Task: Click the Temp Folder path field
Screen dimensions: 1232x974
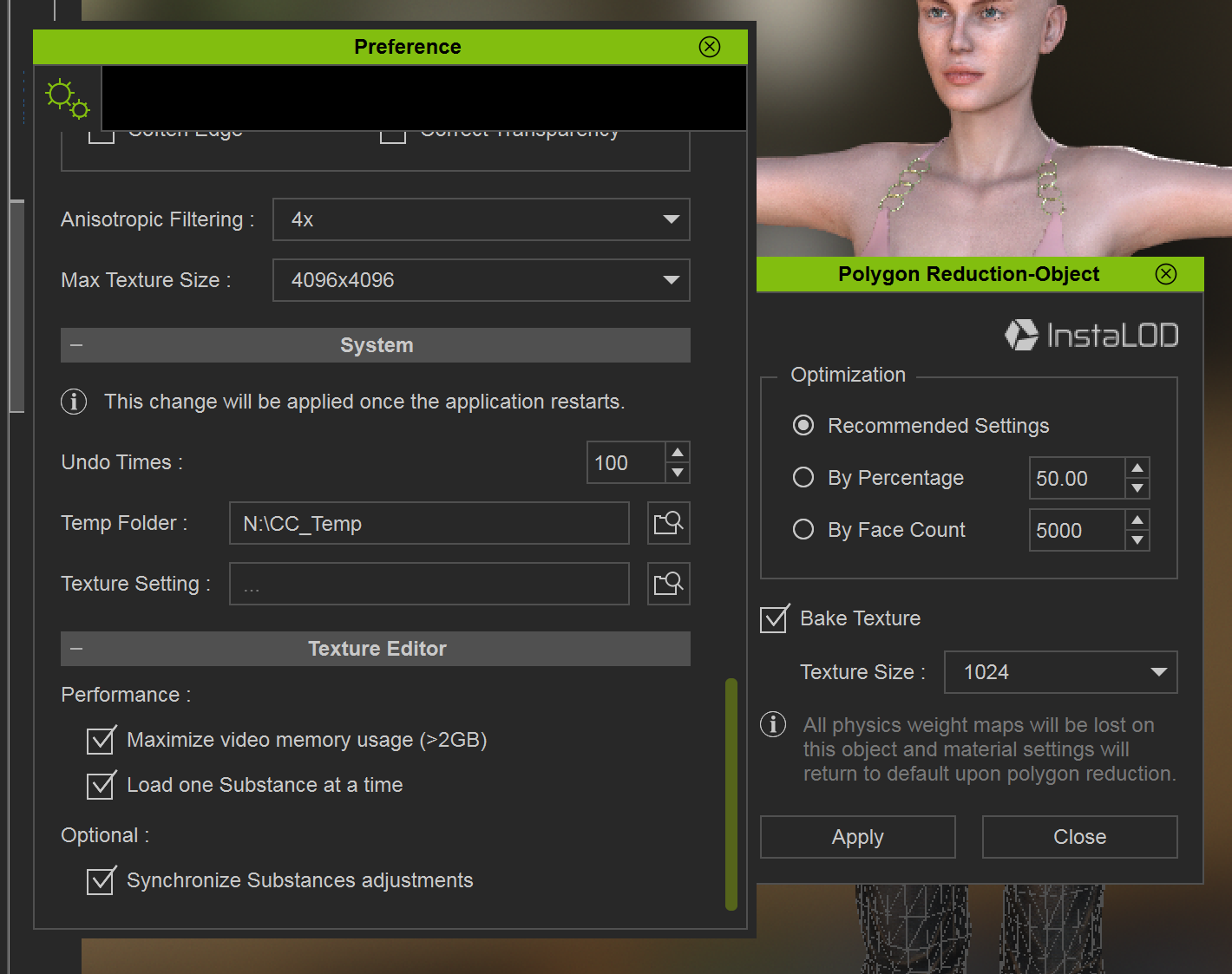Action: [429, 523]
